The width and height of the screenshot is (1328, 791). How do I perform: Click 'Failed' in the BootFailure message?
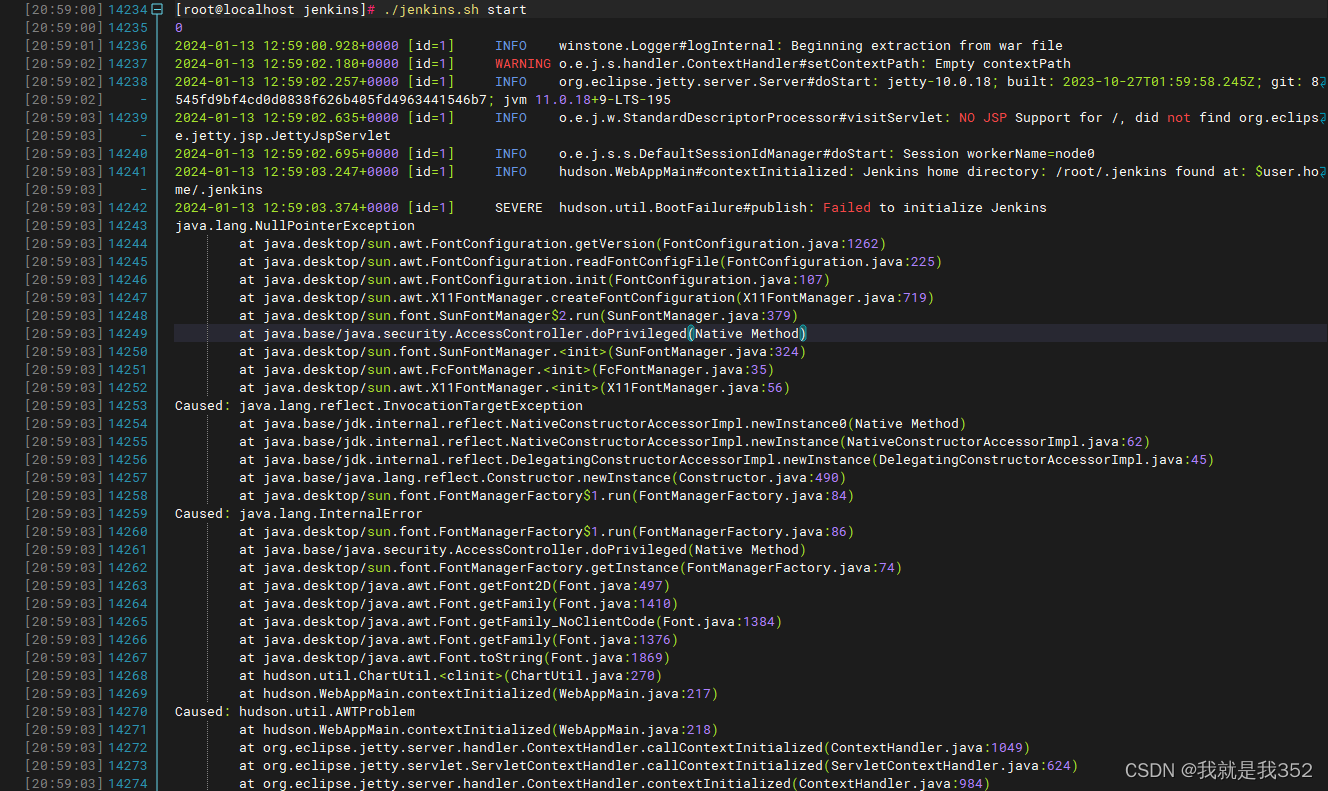click(x=847, y=207)
